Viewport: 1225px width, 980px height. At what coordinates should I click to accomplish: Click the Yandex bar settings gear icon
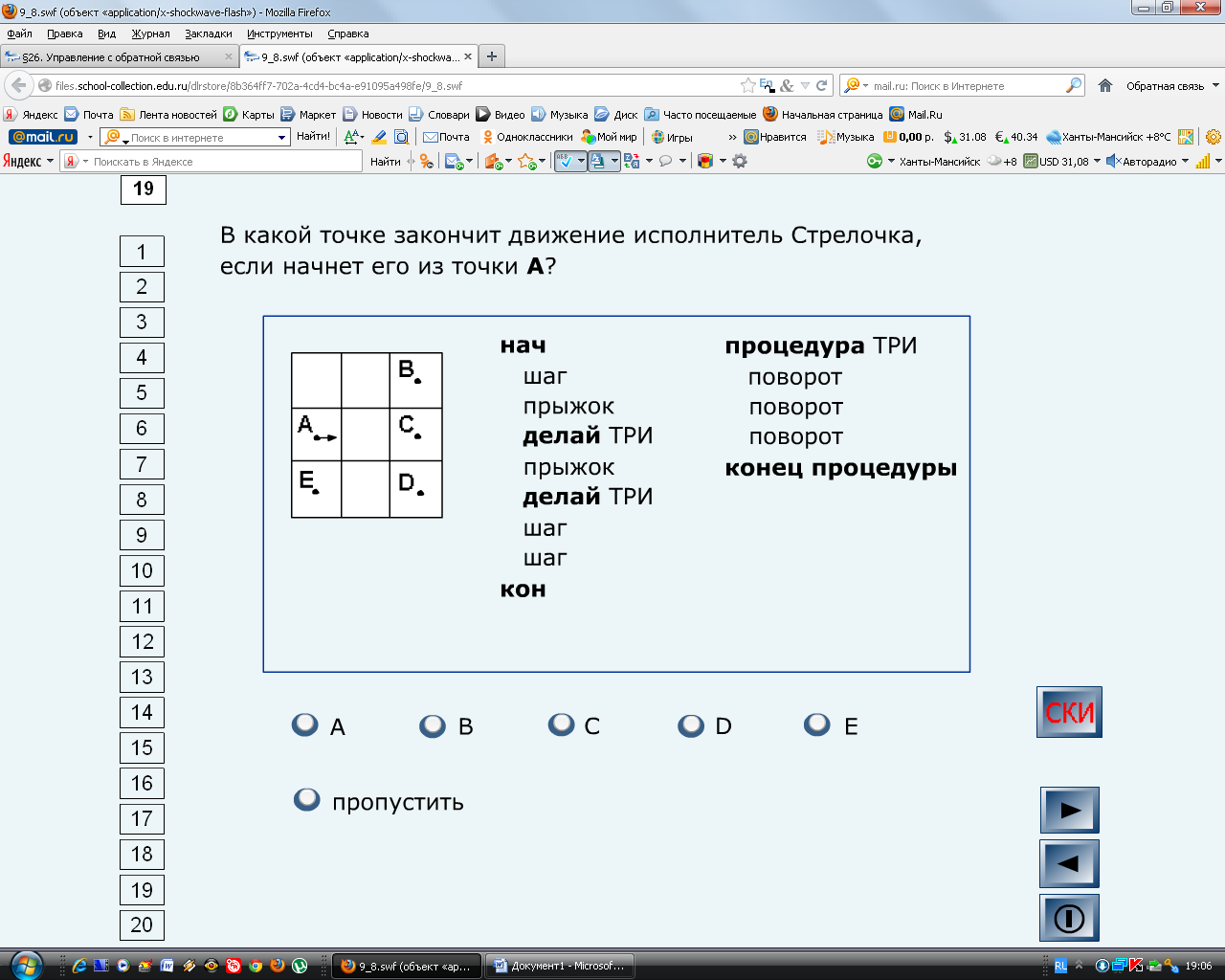click(740, 161)
